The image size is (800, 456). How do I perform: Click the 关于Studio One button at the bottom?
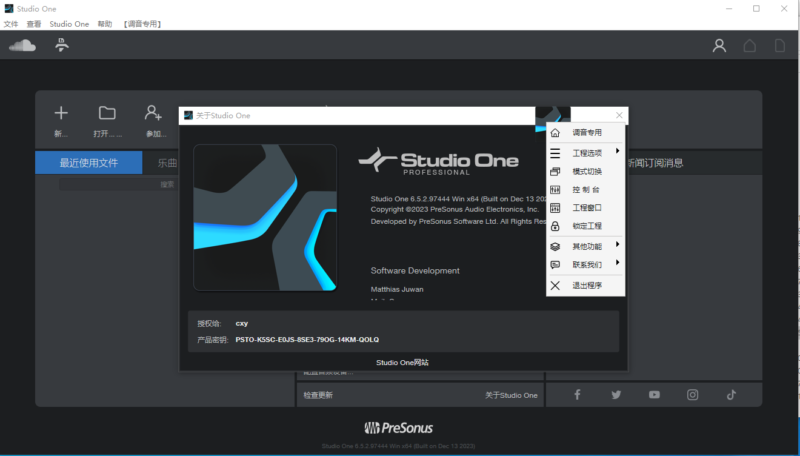pyautogui.click(x=511, y=395)
